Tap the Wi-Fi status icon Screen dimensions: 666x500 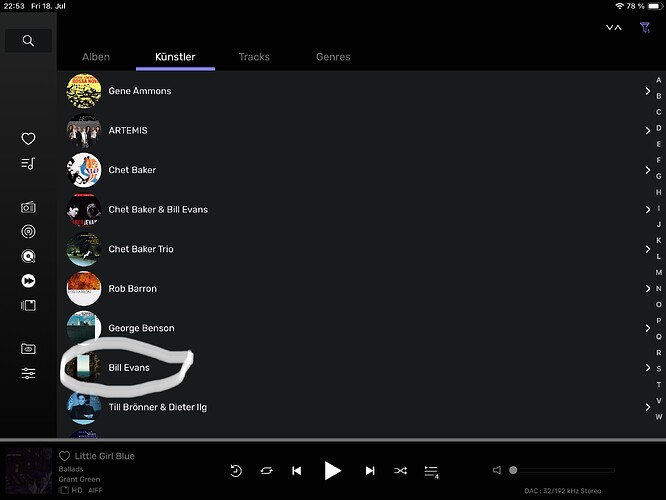coord(619,6)
